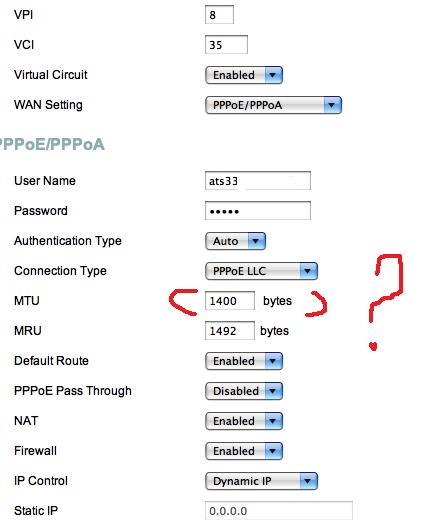Open the Default Route dropdown
This screenshot has width=422, height=528.
244,361
